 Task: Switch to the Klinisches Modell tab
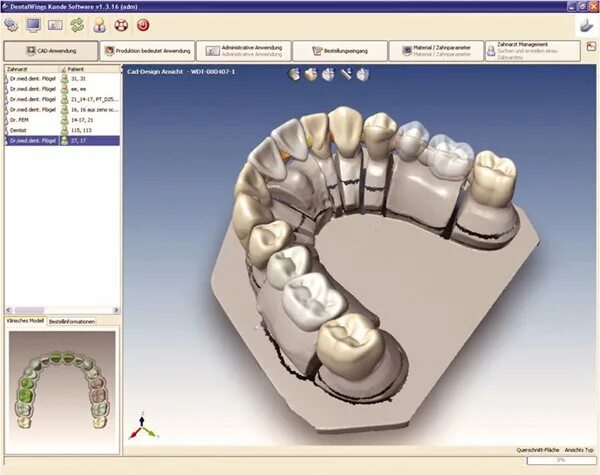coord(25,321)
